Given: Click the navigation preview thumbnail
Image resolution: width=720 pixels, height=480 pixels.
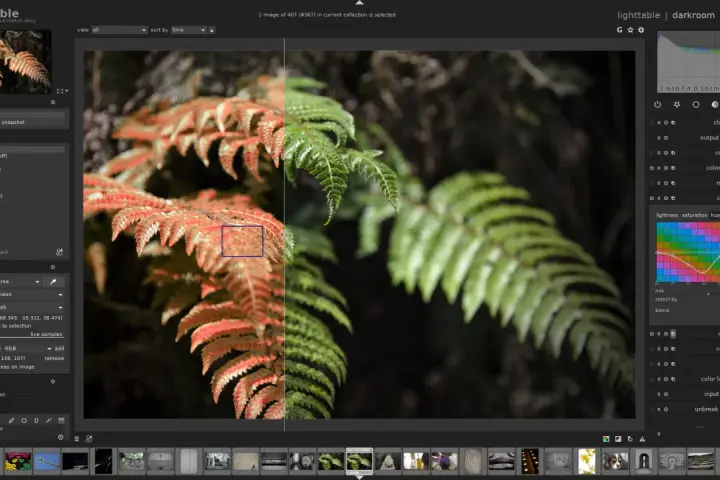Looking at the screenshot, I should [x=25, y=60].
